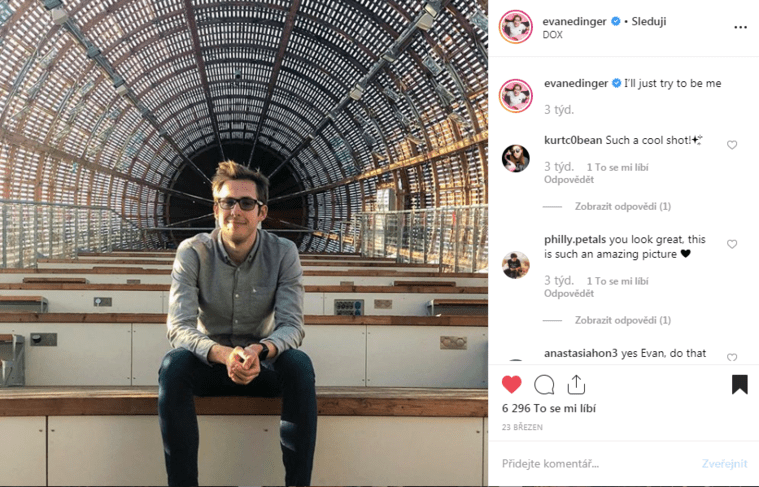The width and height of the screenshot is (759, 487).
Task: Click Sleduji follow button
Action: click(x=651, y=21)
